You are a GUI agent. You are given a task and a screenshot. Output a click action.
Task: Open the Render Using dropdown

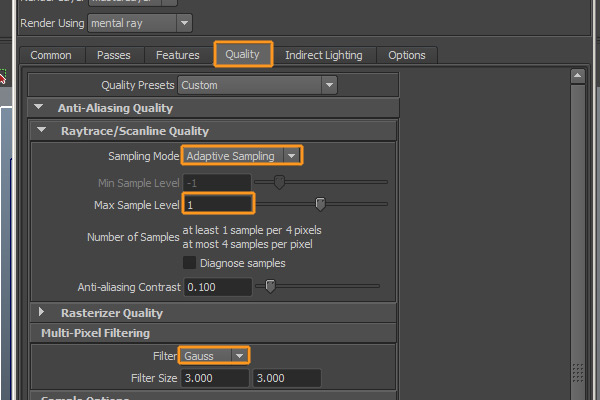point(140,23)
